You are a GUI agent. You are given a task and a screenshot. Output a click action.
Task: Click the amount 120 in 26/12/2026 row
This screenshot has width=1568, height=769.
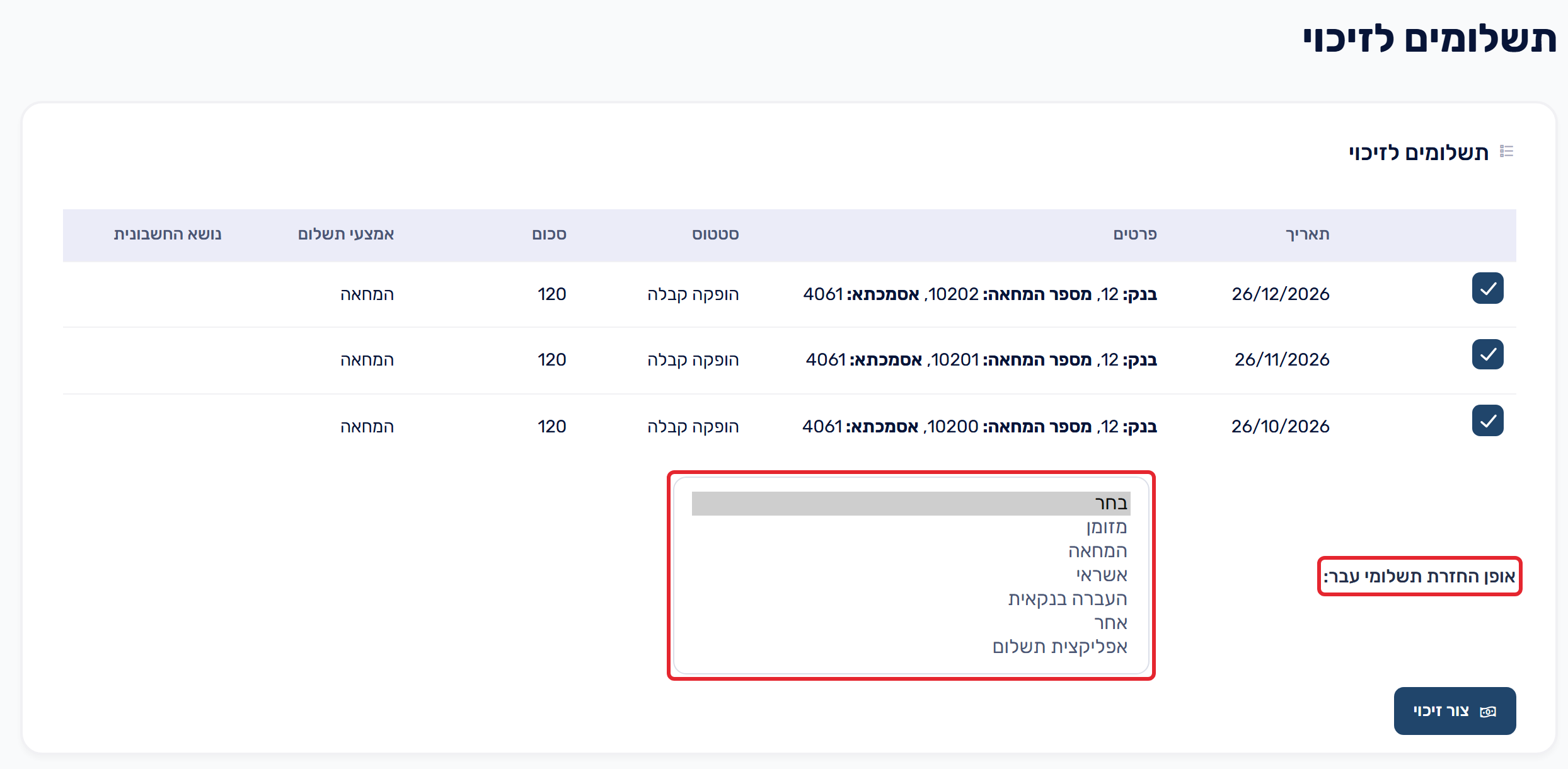(x=552, y=294)
